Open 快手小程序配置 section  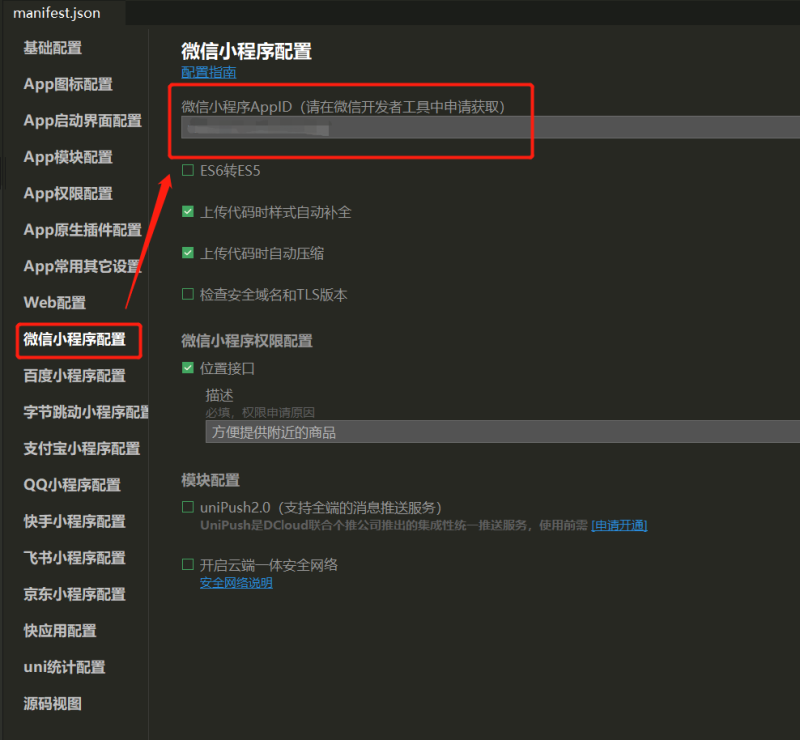click(x=74, y=522)
